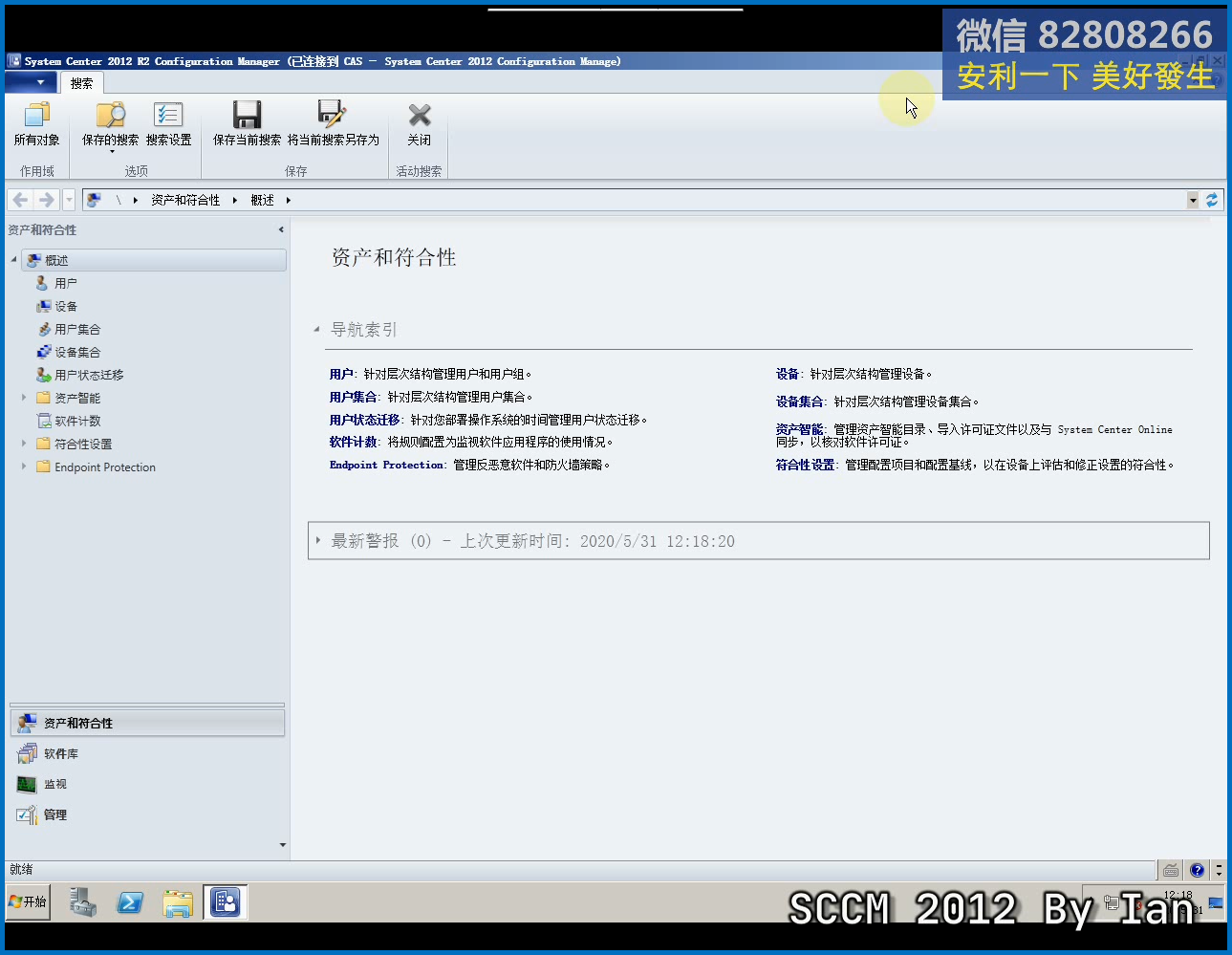Open the address bar dropdown arrow
The image size is (1232, 955).
click(x=1193, y=200)
